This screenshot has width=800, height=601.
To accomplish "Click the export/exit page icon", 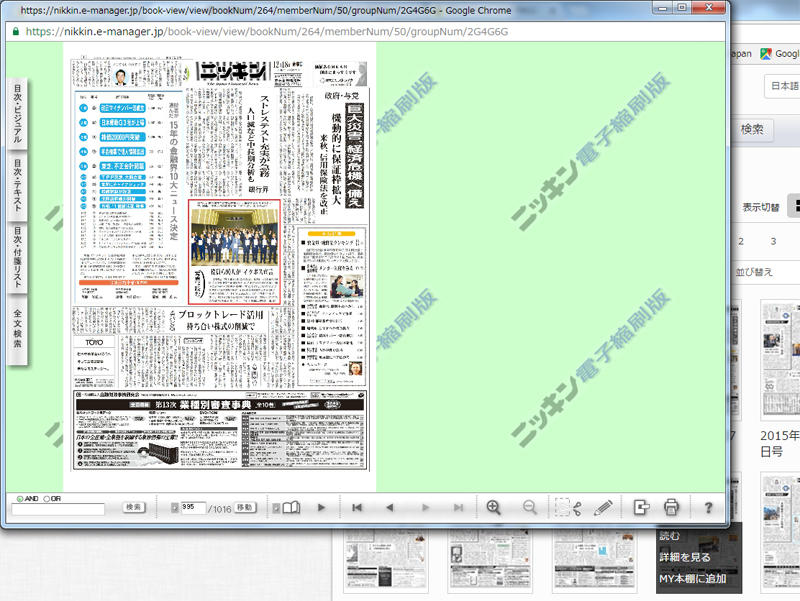I will click(x=641, y=507).
